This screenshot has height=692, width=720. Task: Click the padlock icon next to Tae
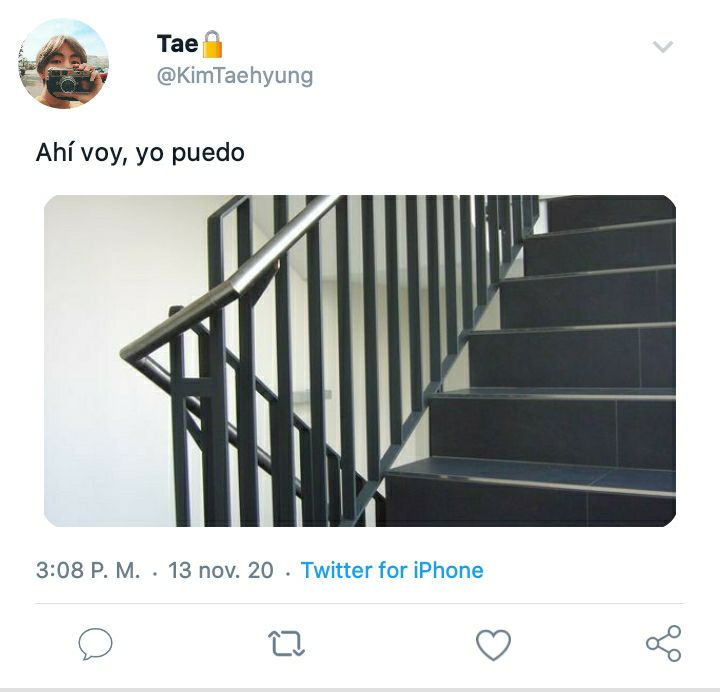click(212, 44)
